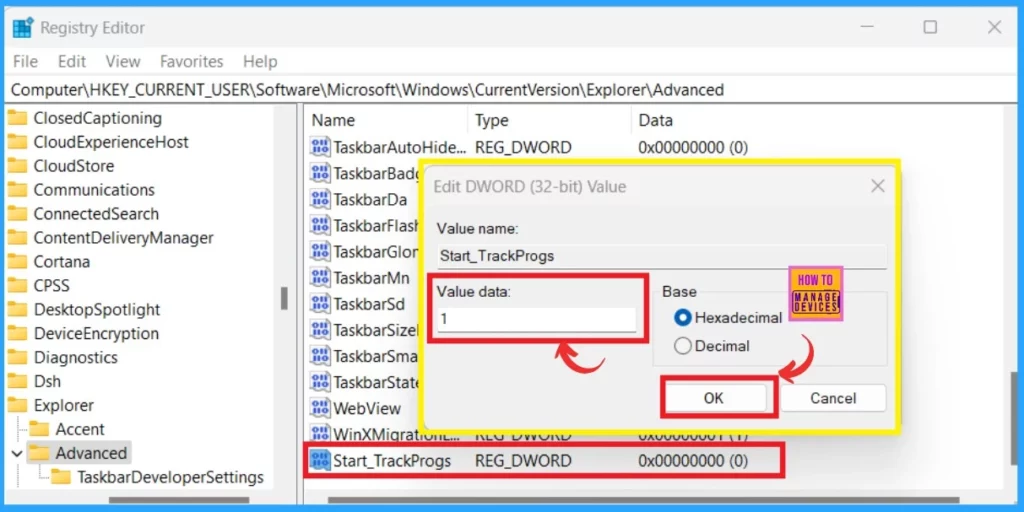The image size is (1024, 512).
Task: Select the Advanced key label
Action: click(91, 453)
